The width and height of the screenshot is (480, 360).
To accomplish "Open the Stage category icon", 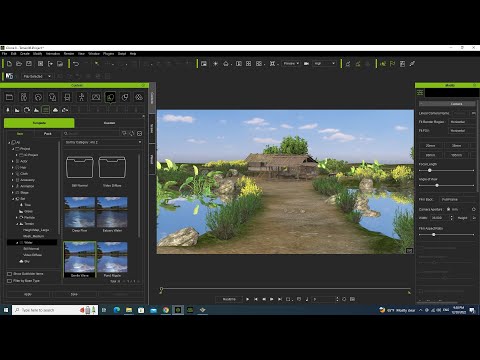I will (96, 97).
